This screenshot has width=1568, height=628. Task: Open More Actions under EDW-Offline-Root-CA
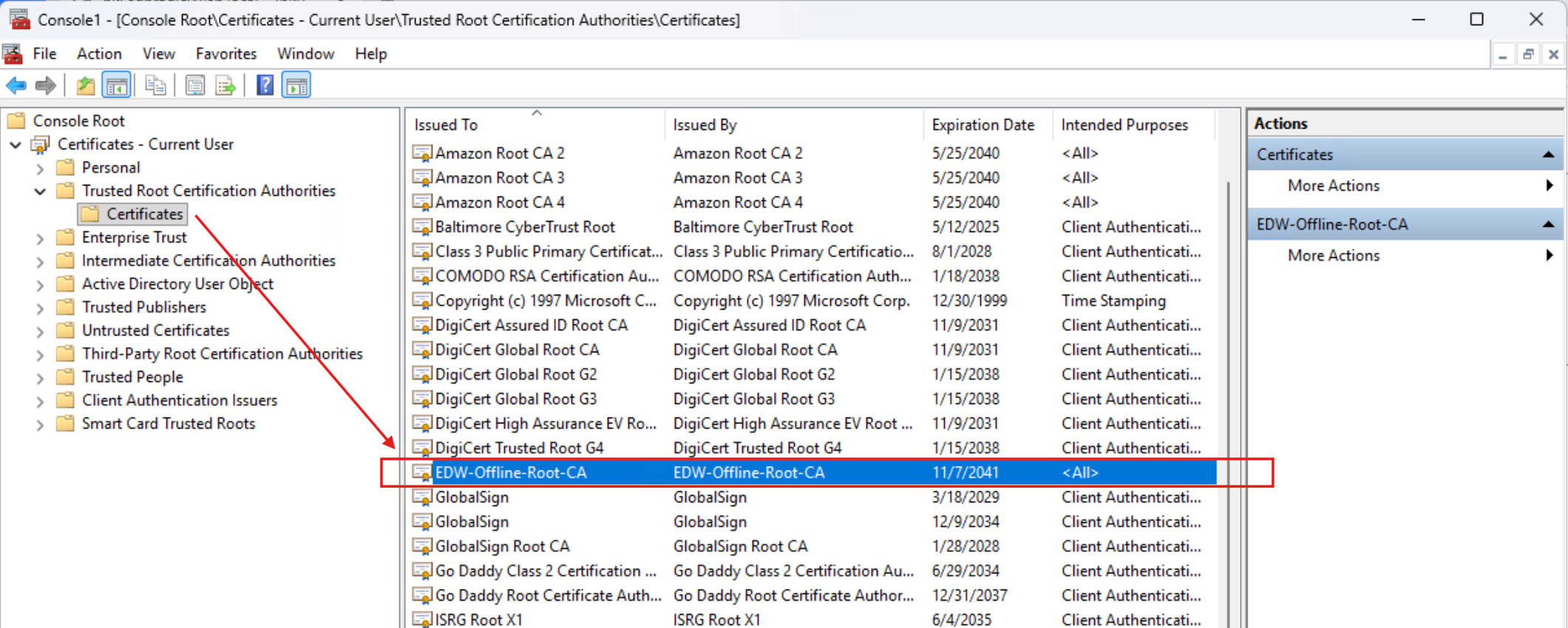click(1334, 256)
